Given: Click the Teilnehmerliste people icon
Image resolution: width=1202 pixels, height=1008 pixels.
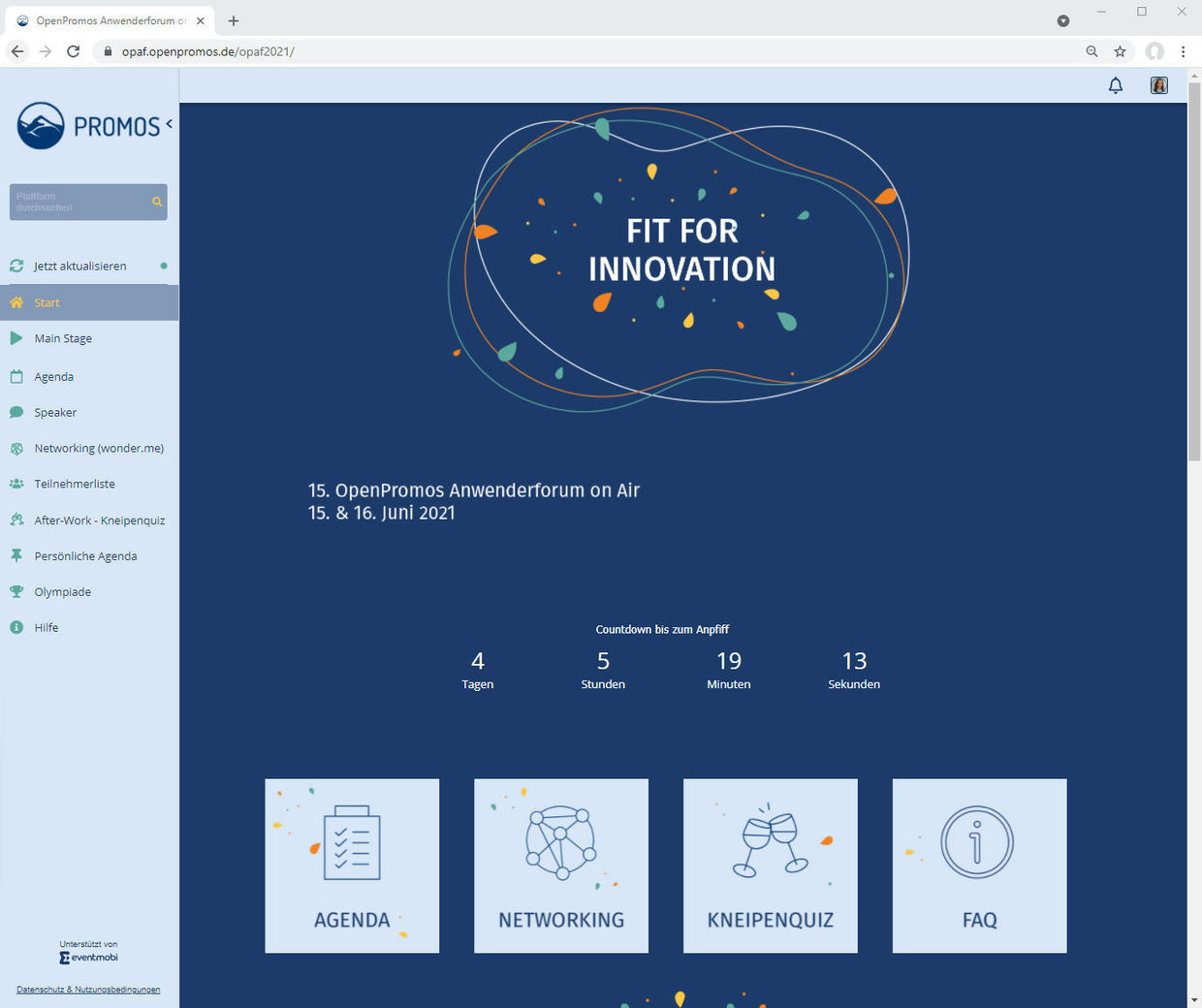Looking at the screenshot, I should 16,484.
